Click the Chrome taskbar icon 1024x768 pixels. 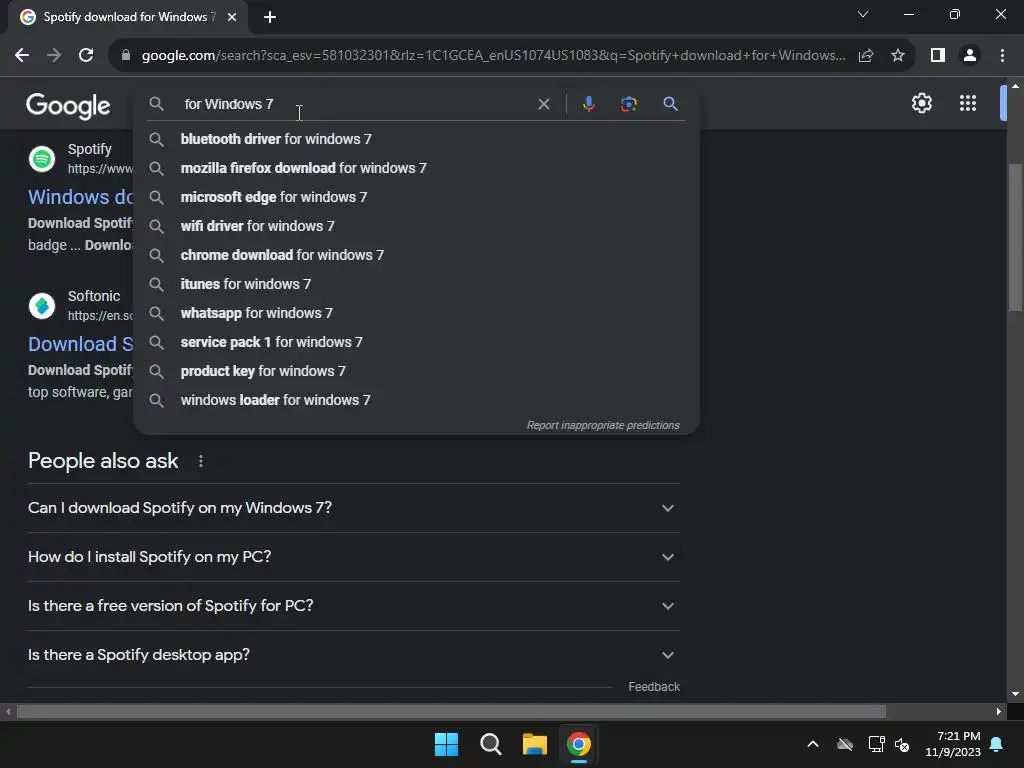coord(579,744)
